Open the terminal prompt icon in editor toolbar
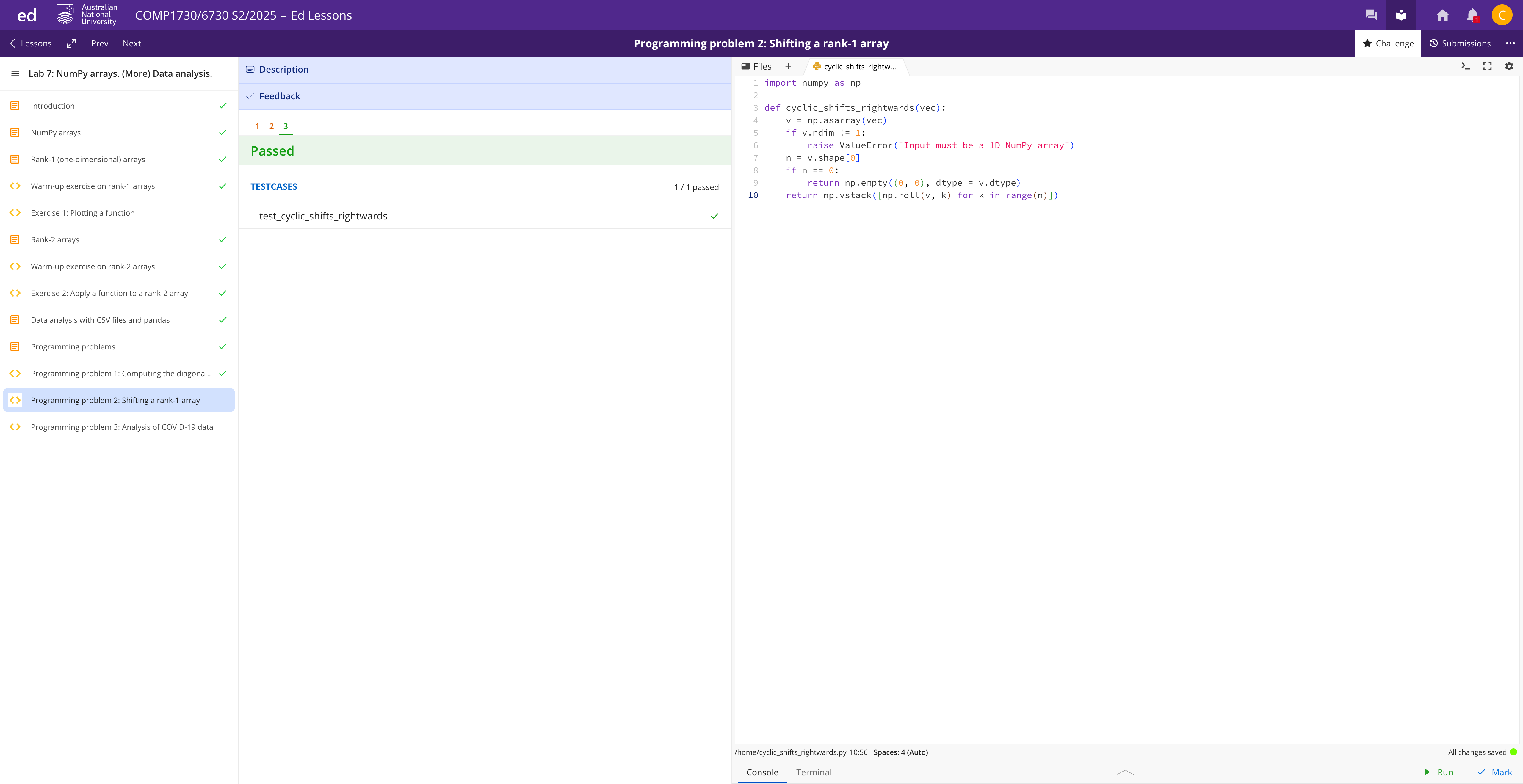The height and width of the screenshot is (784, 1523). pos(1466,66)
